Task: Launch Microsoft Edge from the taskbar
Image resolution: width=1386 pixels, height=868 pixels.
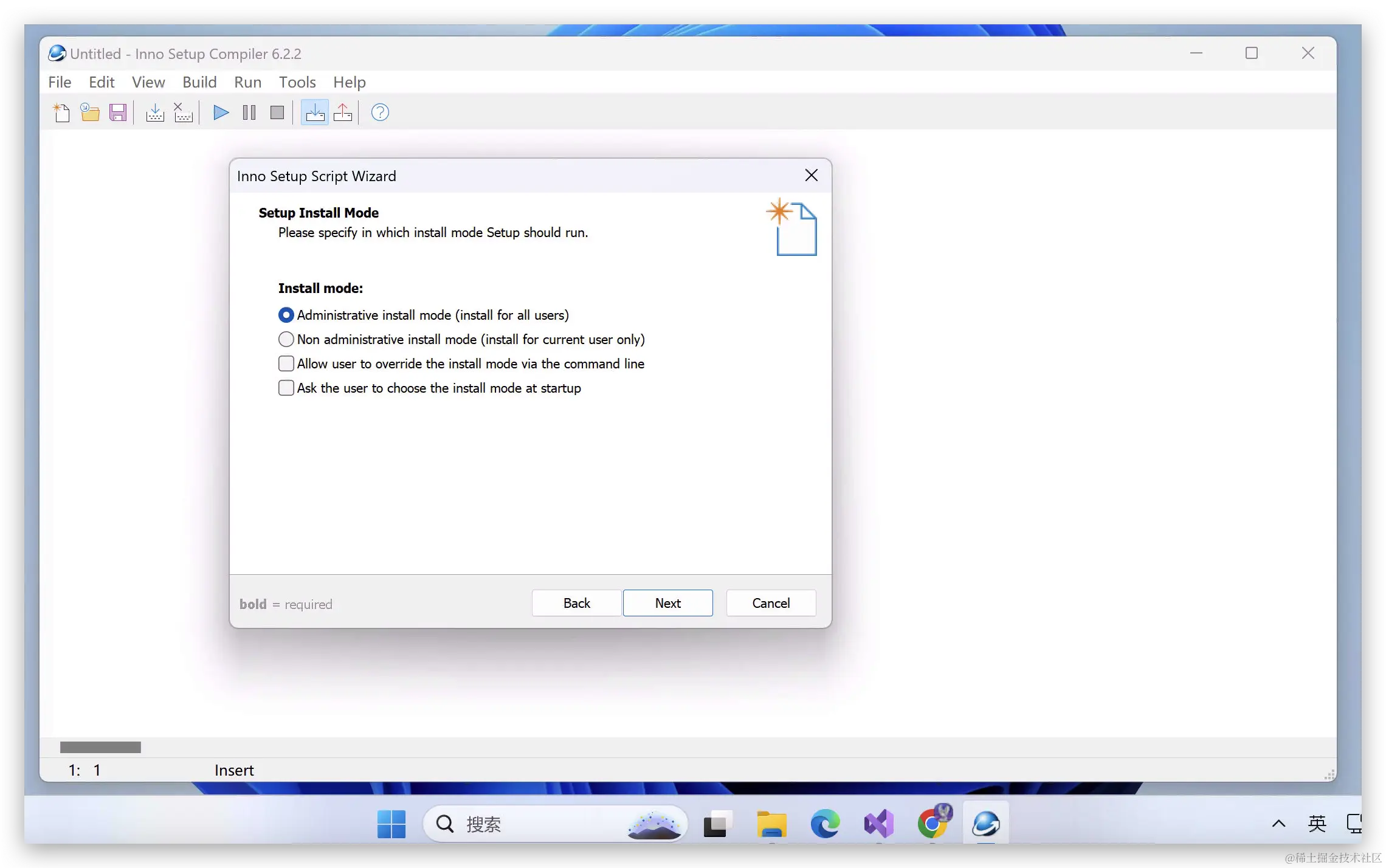Action: pos(825,824)
